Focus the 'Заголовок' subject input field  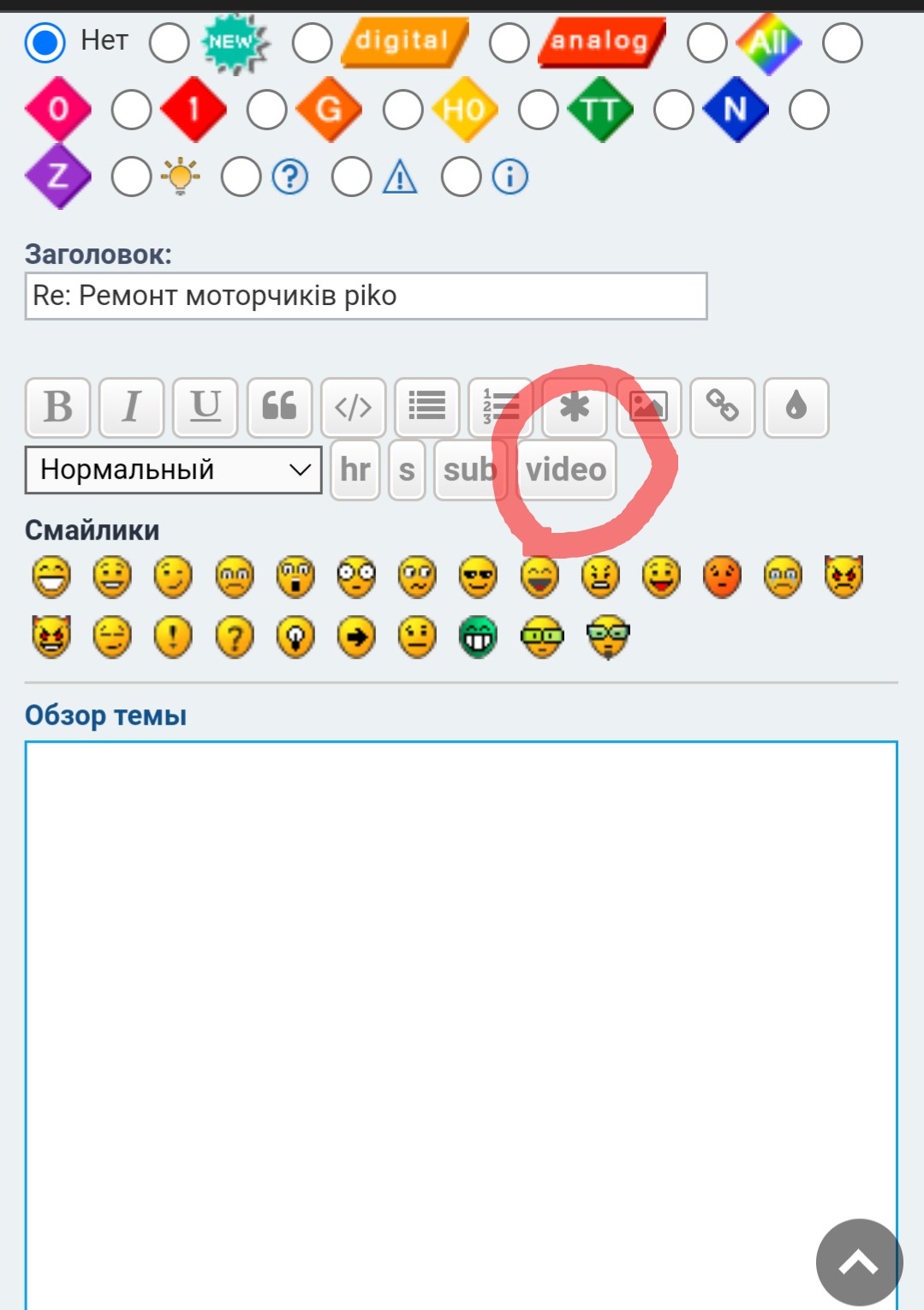click(x=366, y=296)
